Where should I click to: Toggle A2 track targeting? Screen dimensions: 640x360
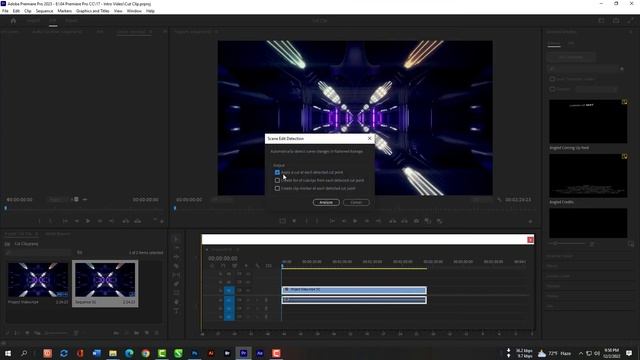click(x=229, y=308)
